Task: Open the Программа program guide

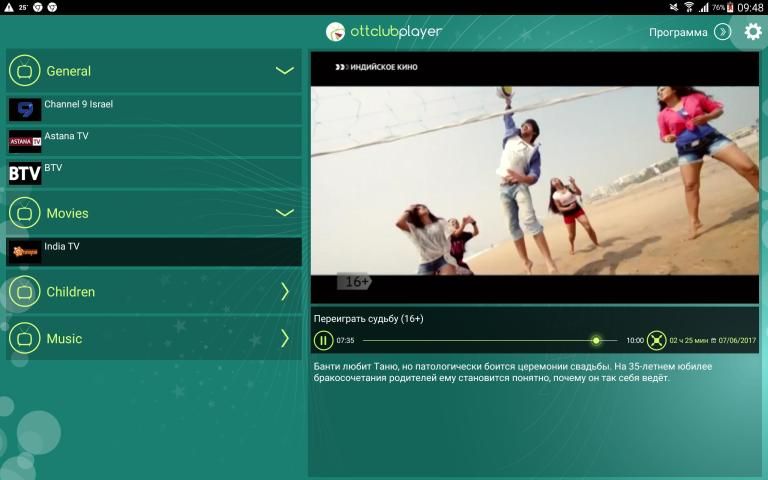Action: pos(690,32)
